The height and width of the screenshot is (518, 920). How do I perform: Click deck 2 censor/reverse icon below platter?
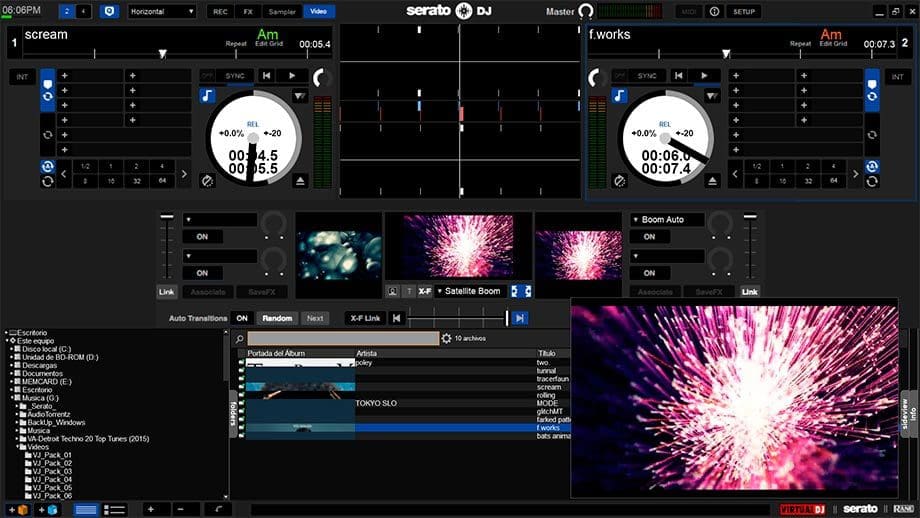620,181
